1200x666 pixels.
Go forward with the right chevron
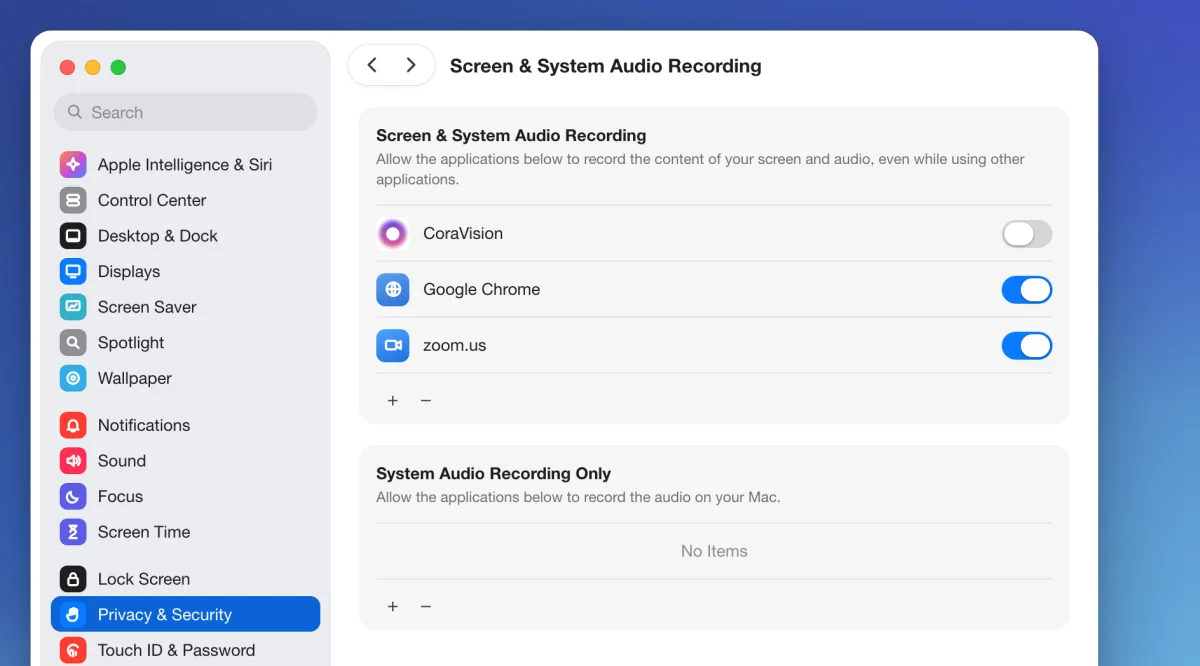coord(411,65)
